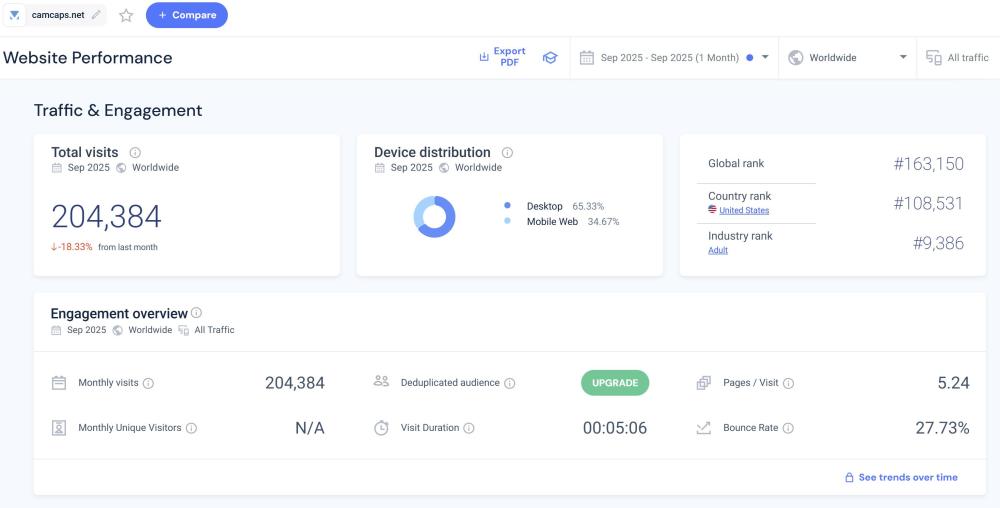Viewport: 1000px width, 508px height.
Task: Click the pencil edit icon beside camcaps.net
Action: (x=96, y=15)
